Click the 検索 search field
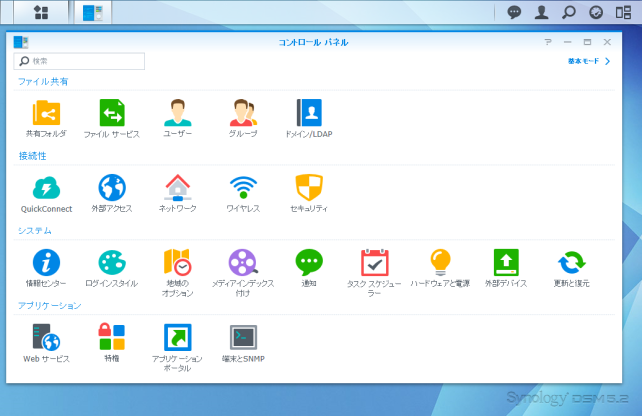Viewport: 642px width, 416px height. coord(79,61)
